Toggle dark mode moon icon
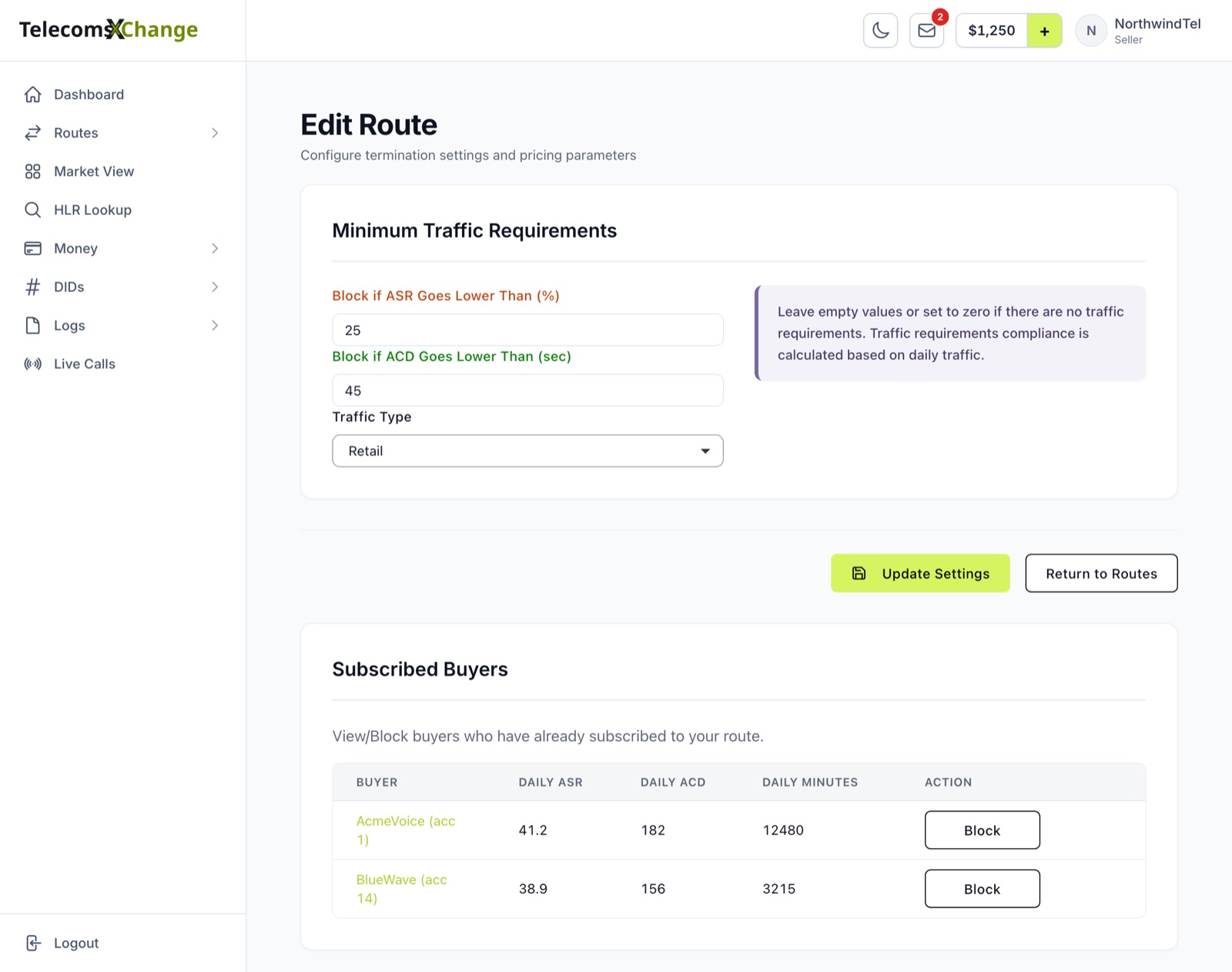The width and height of the screenshot is (1232, 972). point(880,31)
